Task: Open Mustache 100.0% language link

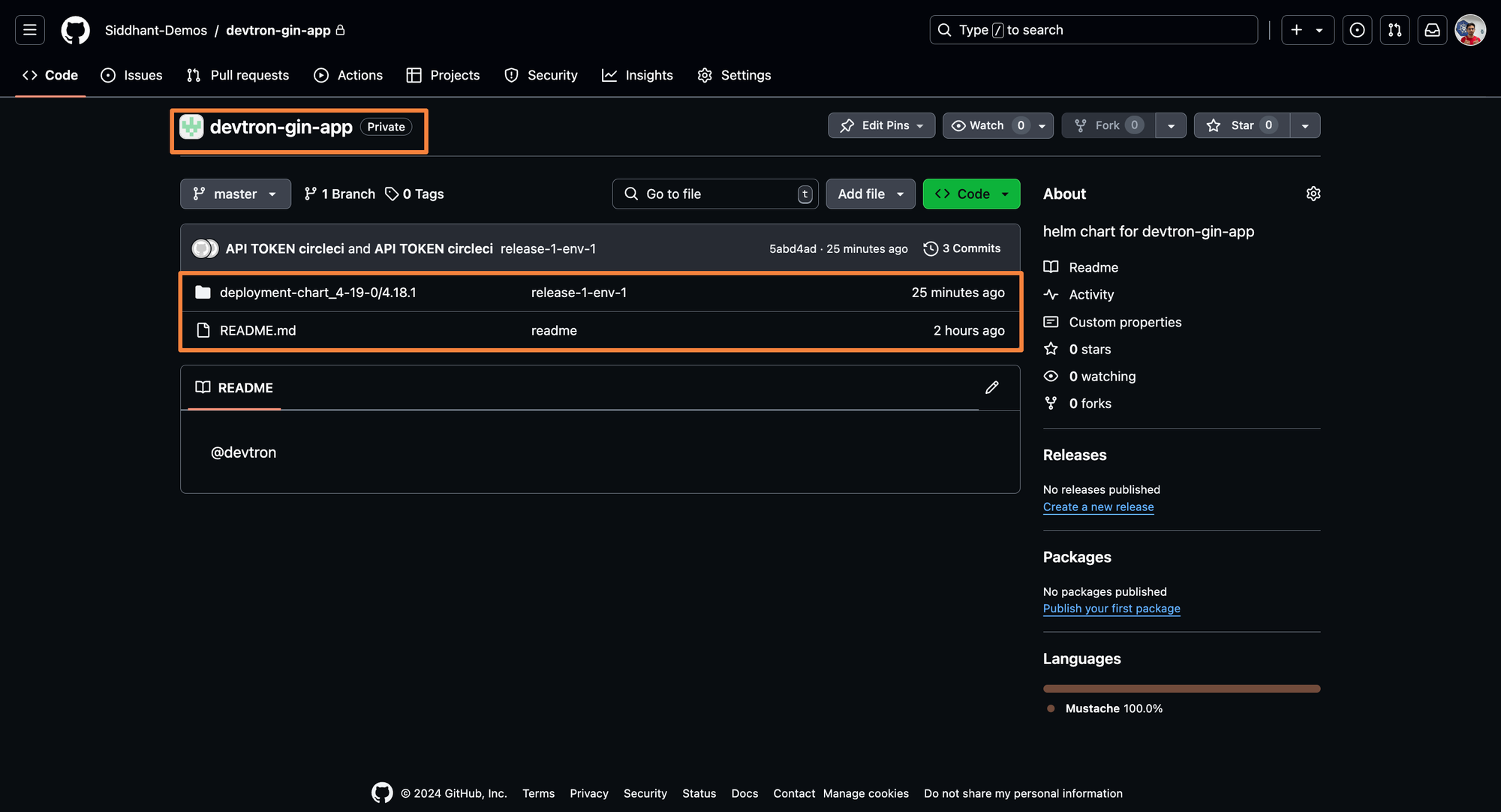Action: coord(1105,708)
